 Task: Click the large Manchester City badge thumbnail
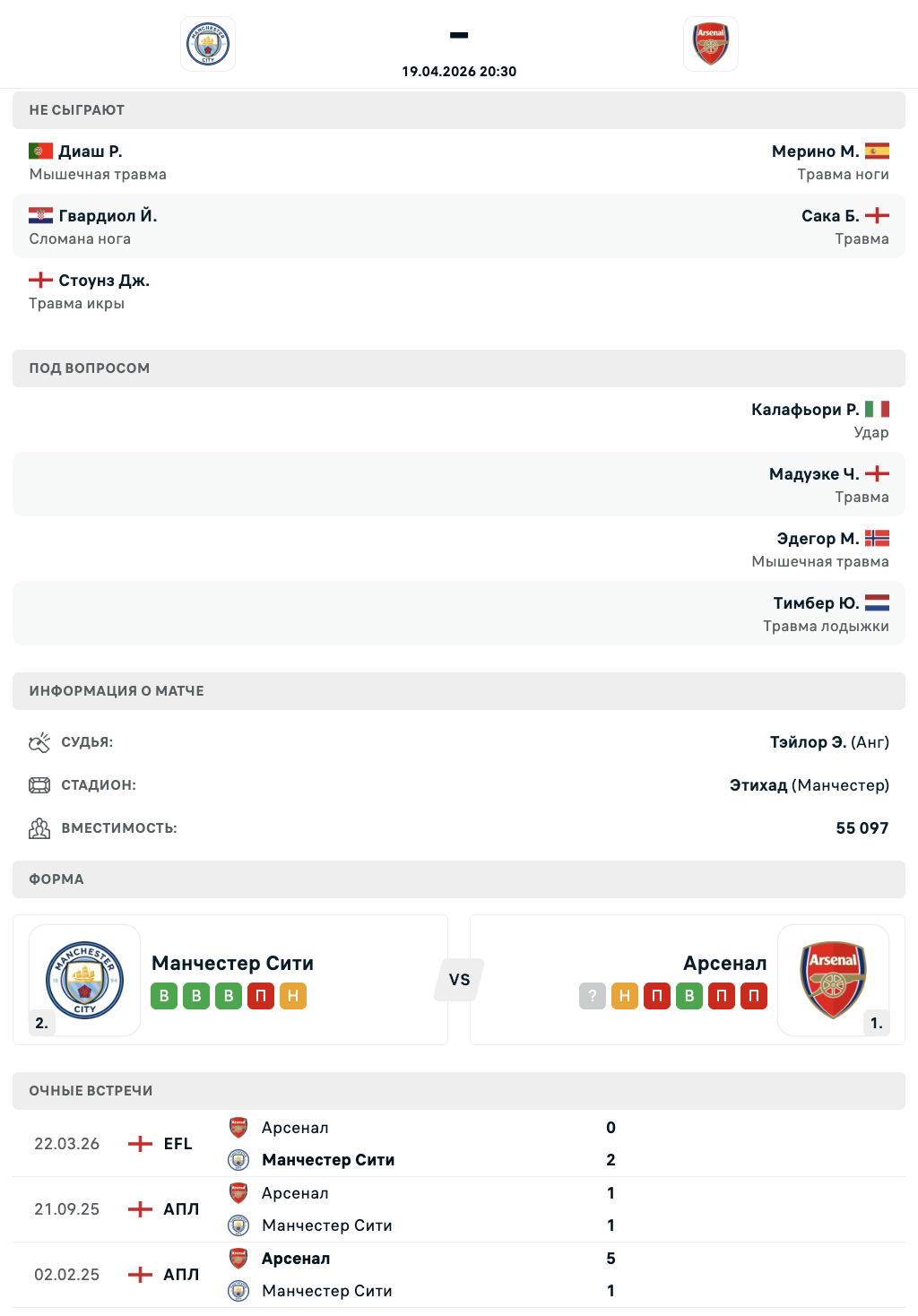tap(84, 979)
